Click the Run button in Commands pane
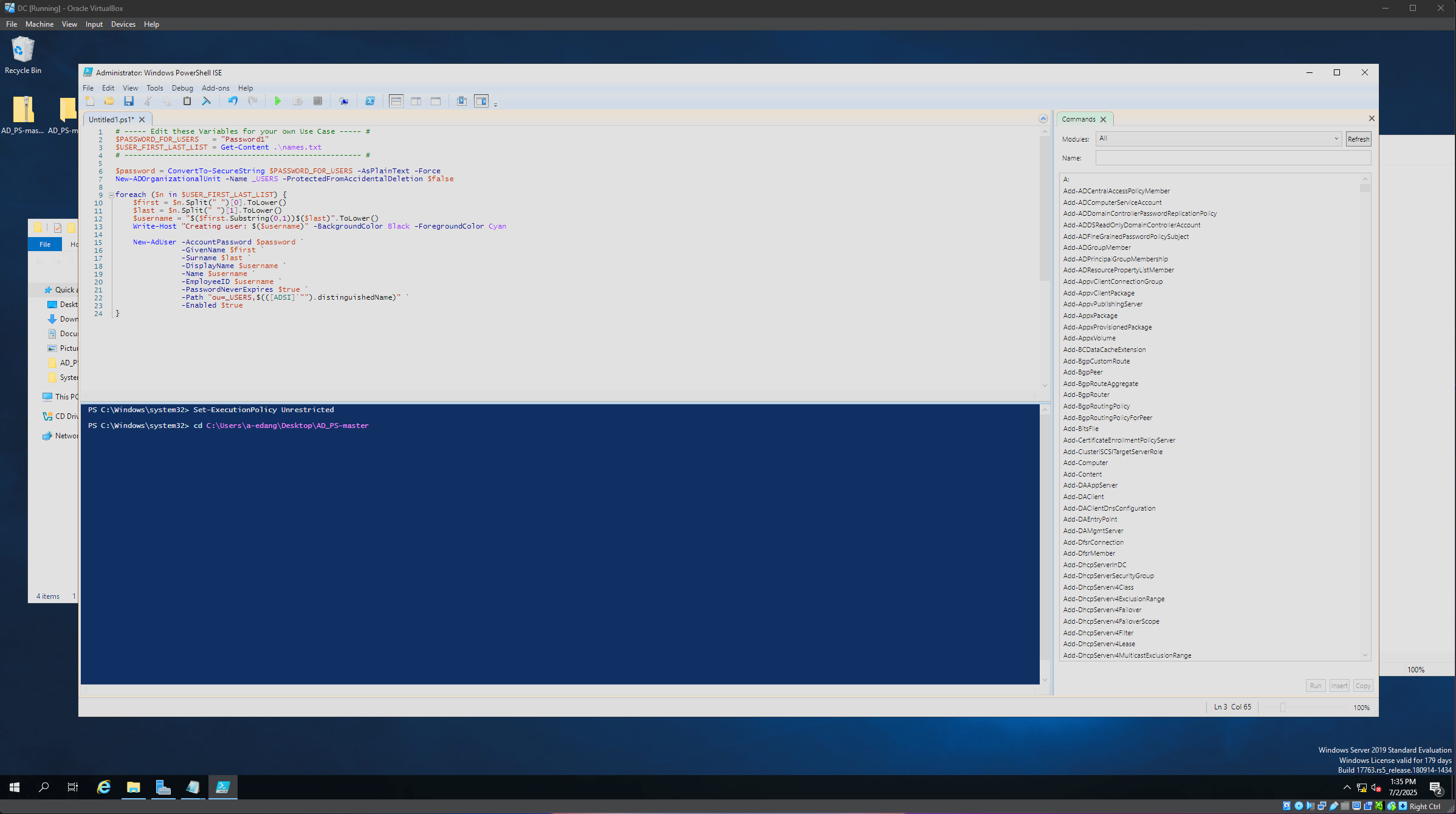The height and width of the screenshot is (814, 1456). [1316, 686]
